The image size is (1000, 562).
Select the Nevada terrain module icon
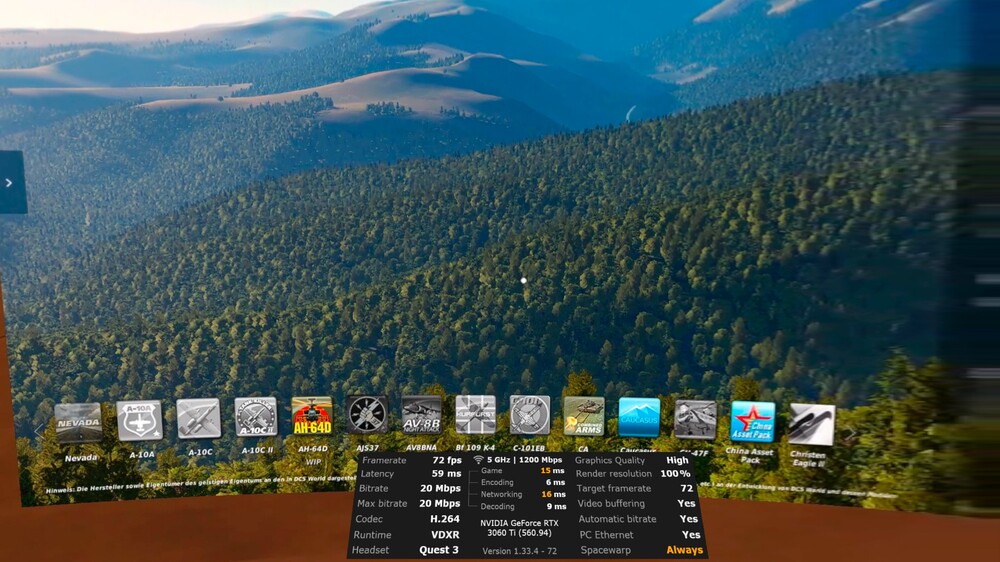coord(78,423)
